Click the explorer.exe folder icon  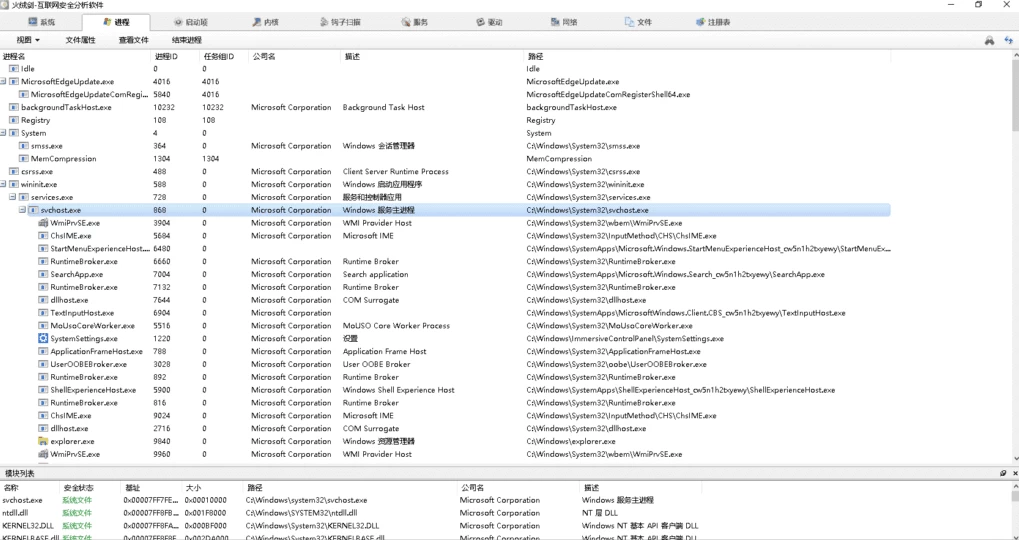tap(43, 441)
